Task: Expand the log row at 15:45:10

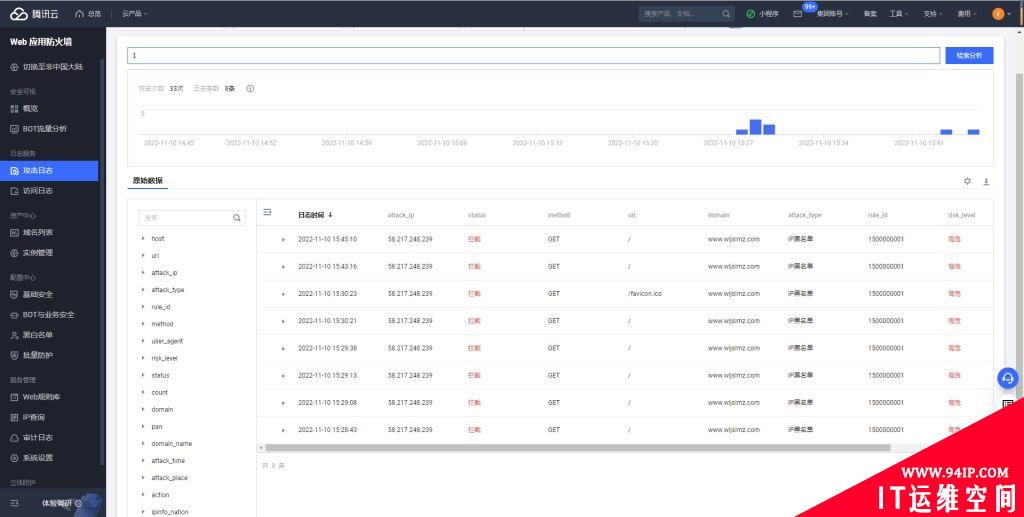Action: [283, 240]
